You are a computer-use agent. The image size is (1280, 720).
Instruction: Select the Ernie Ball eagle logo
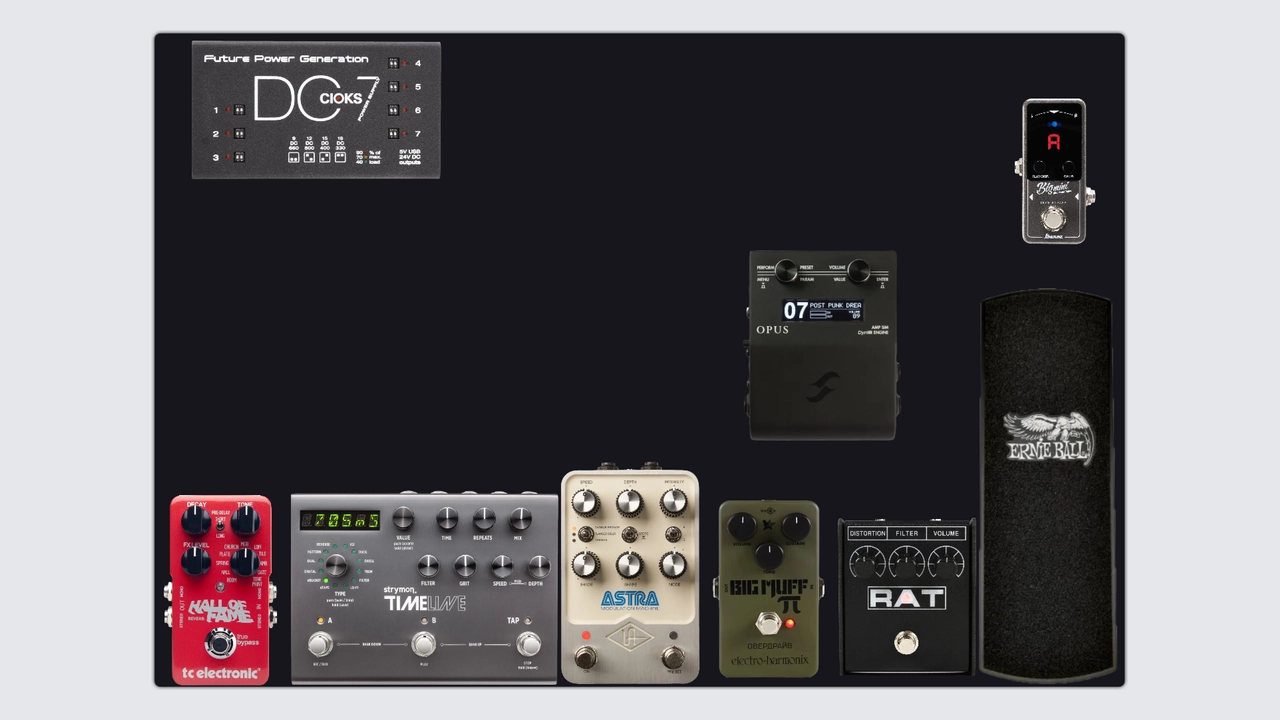pyautogui.click(x=1048, y=438)
